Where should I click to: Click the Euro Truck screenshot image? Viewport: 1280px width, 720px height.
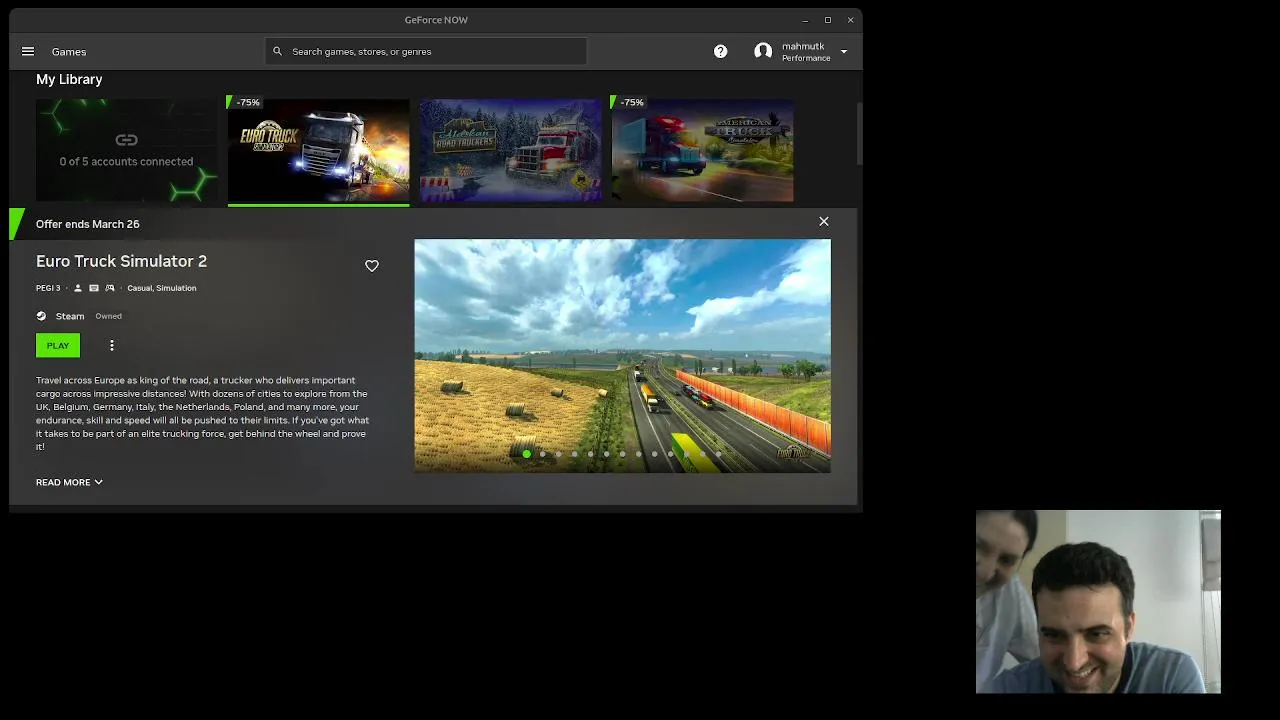[x=622, y=355]
